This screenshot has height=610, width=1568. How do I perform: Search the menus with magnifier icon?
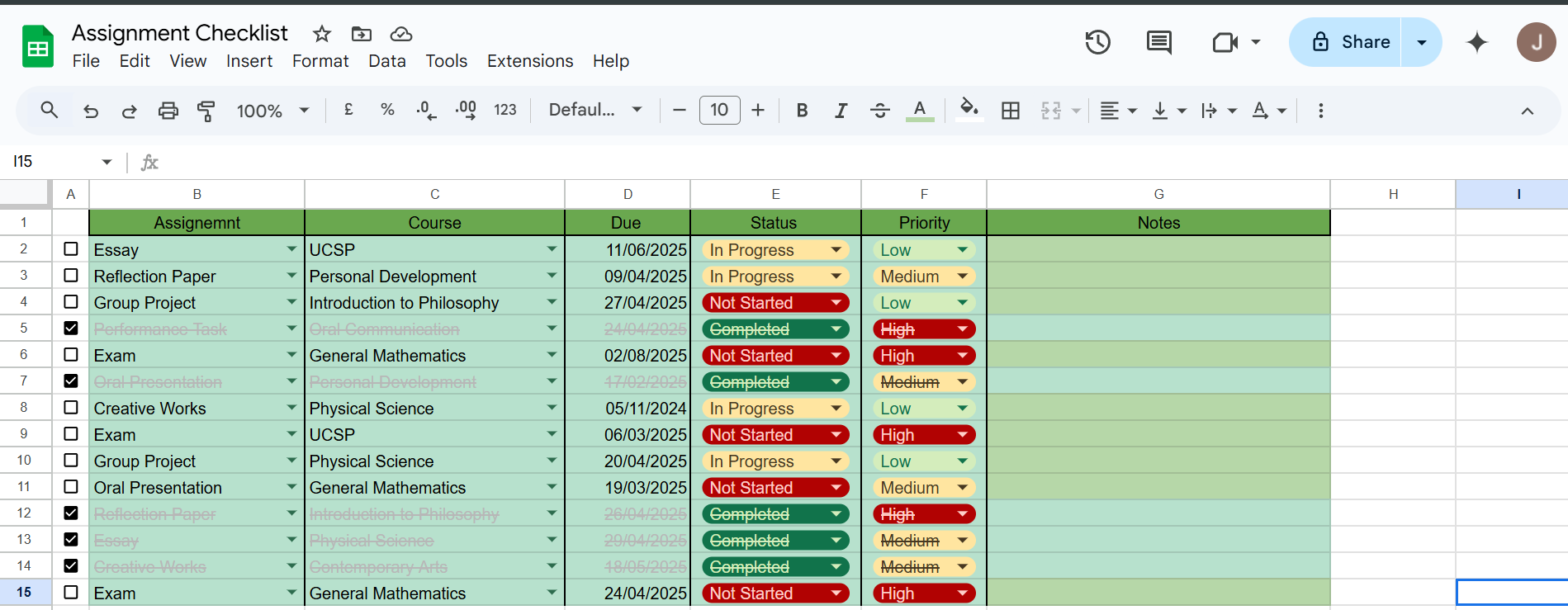pos(50,110)
